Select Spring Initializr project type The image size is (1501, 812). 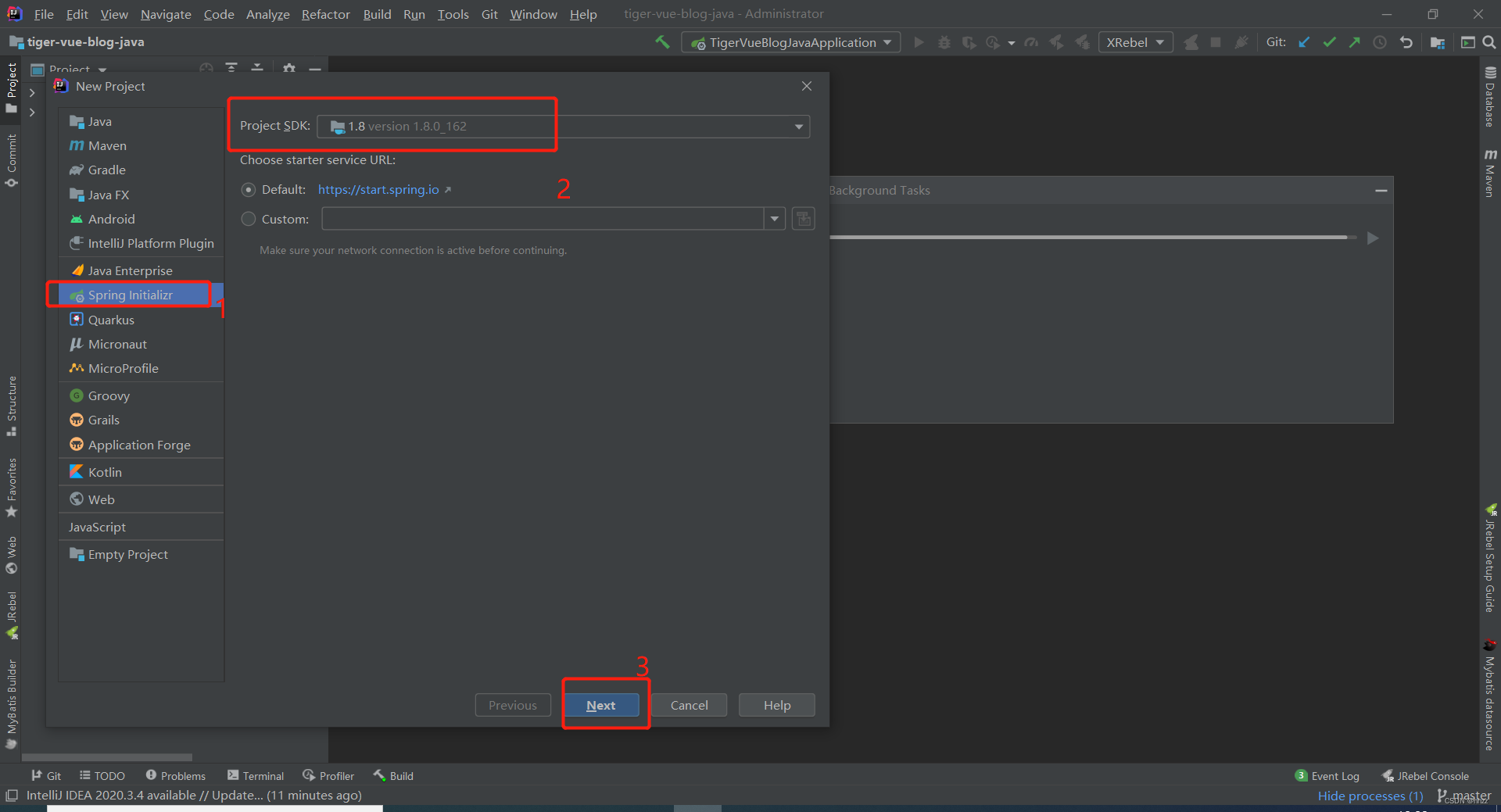point(141,295)
